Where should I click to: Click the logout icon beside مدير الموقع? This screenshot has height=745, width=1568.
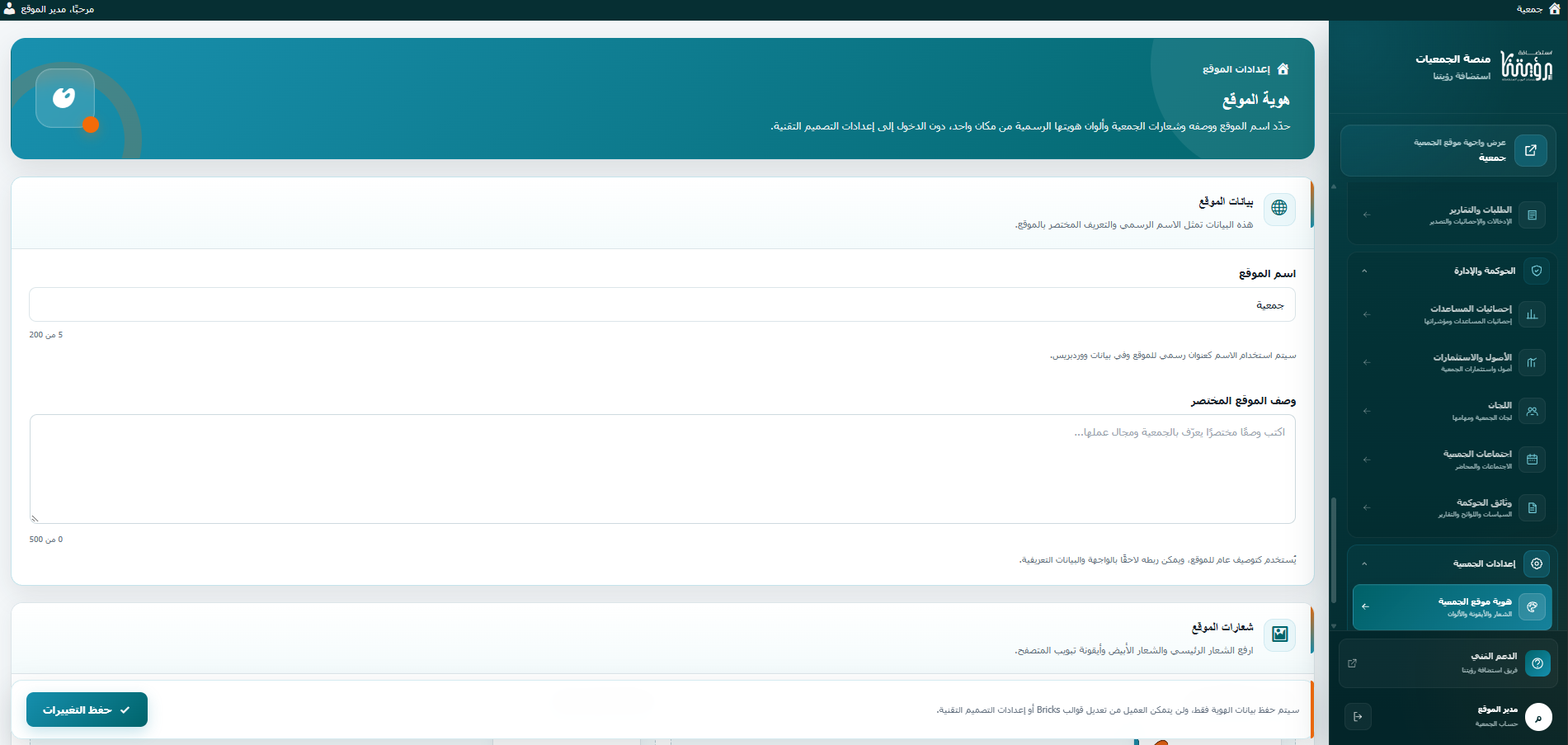[x=1358, y=717]
